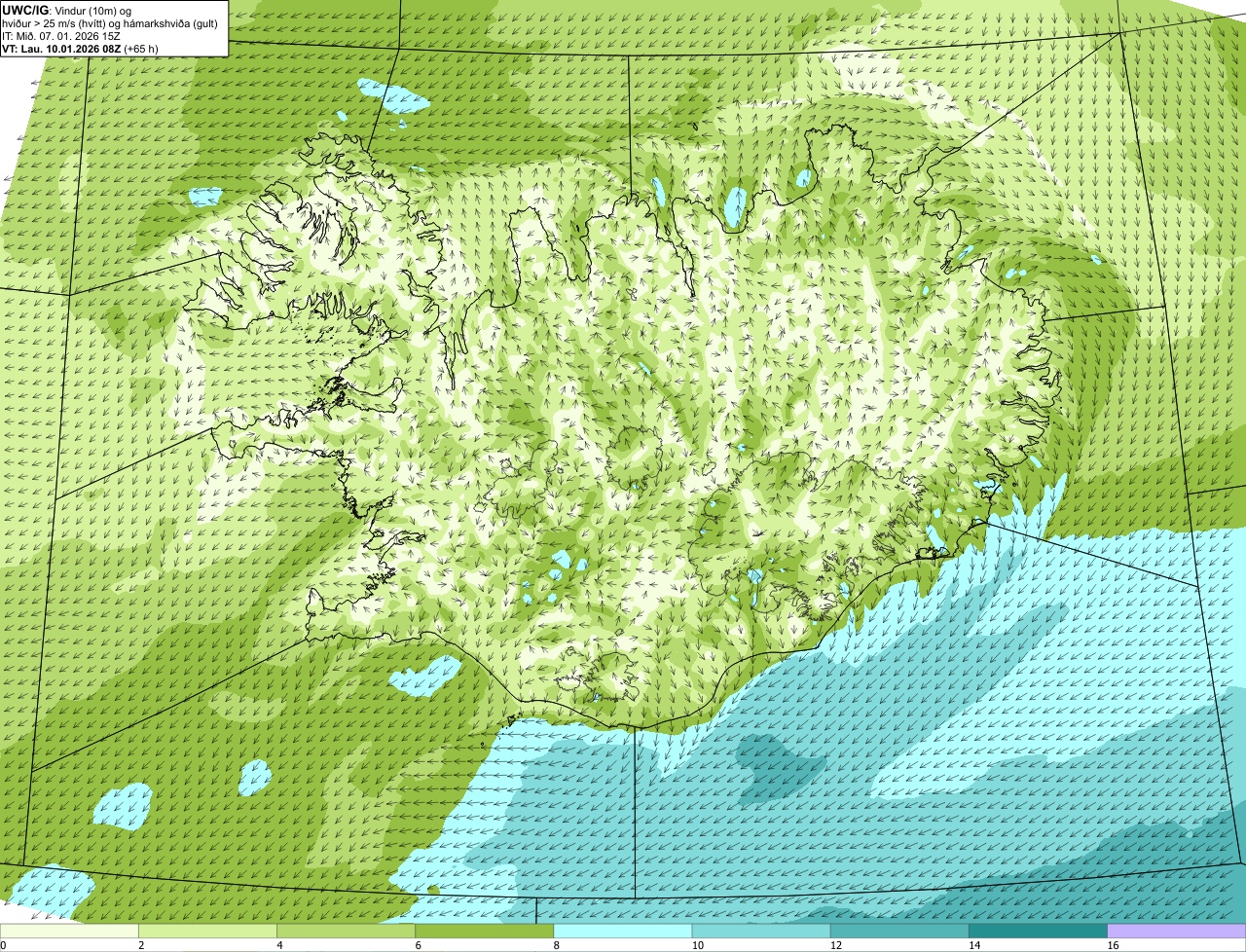This screenshot has height=952, width=1246.
Task: Click the "VT: Lau. 10.01.2026 08Z" valid time
Action: point(60,48)
